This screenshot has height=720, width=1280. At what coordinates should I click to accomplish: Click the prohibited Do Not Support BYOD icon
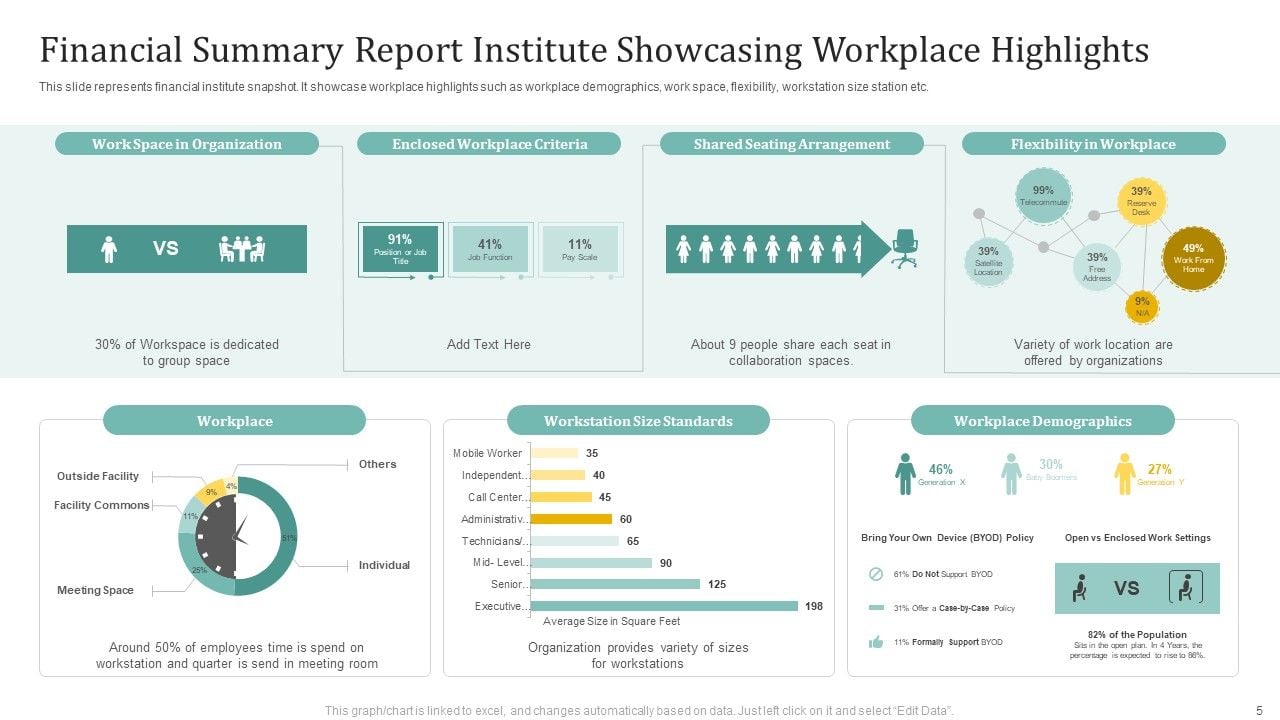pyautogui.click(x=876, y=574)
